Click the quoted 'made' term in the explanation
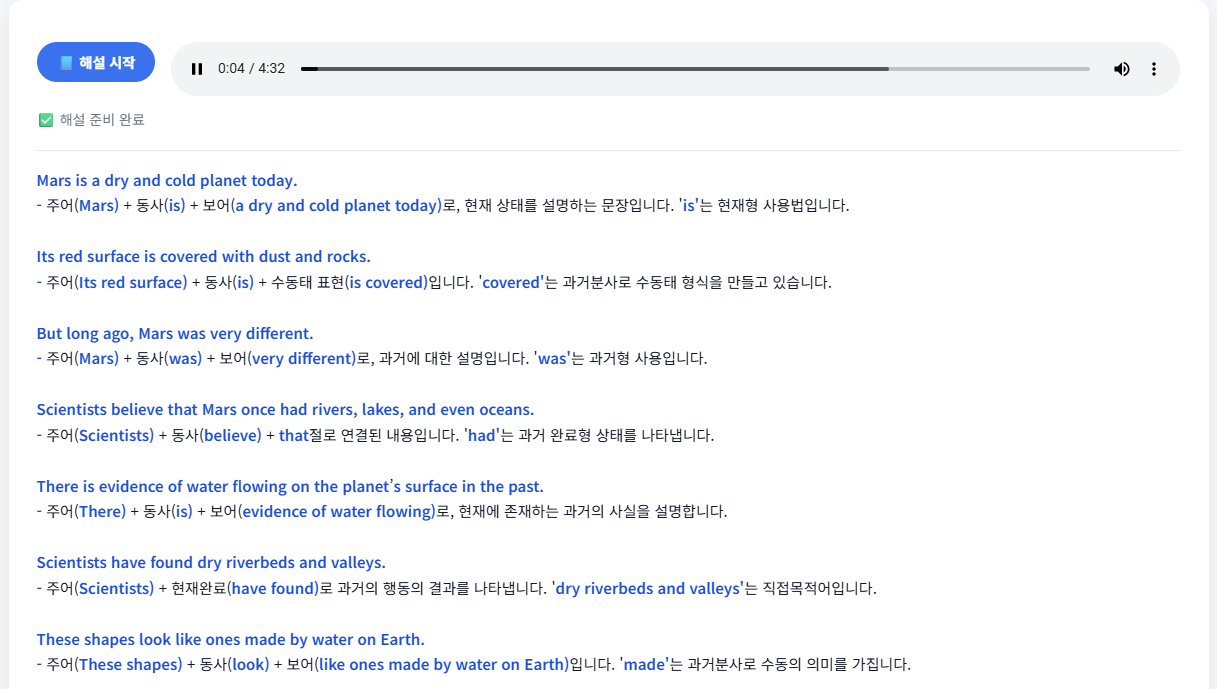Screen dimensions: 1217x689 pos(644,665)
